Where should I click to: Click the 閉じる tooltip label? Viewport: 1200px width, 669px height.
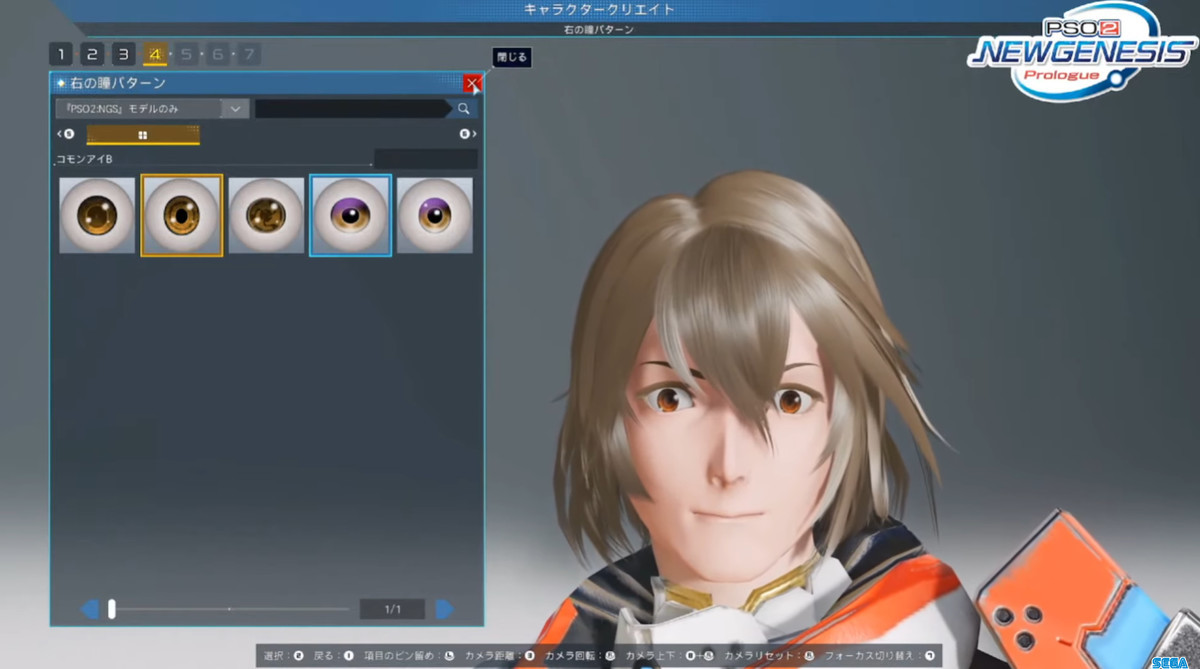click(511, 57)
